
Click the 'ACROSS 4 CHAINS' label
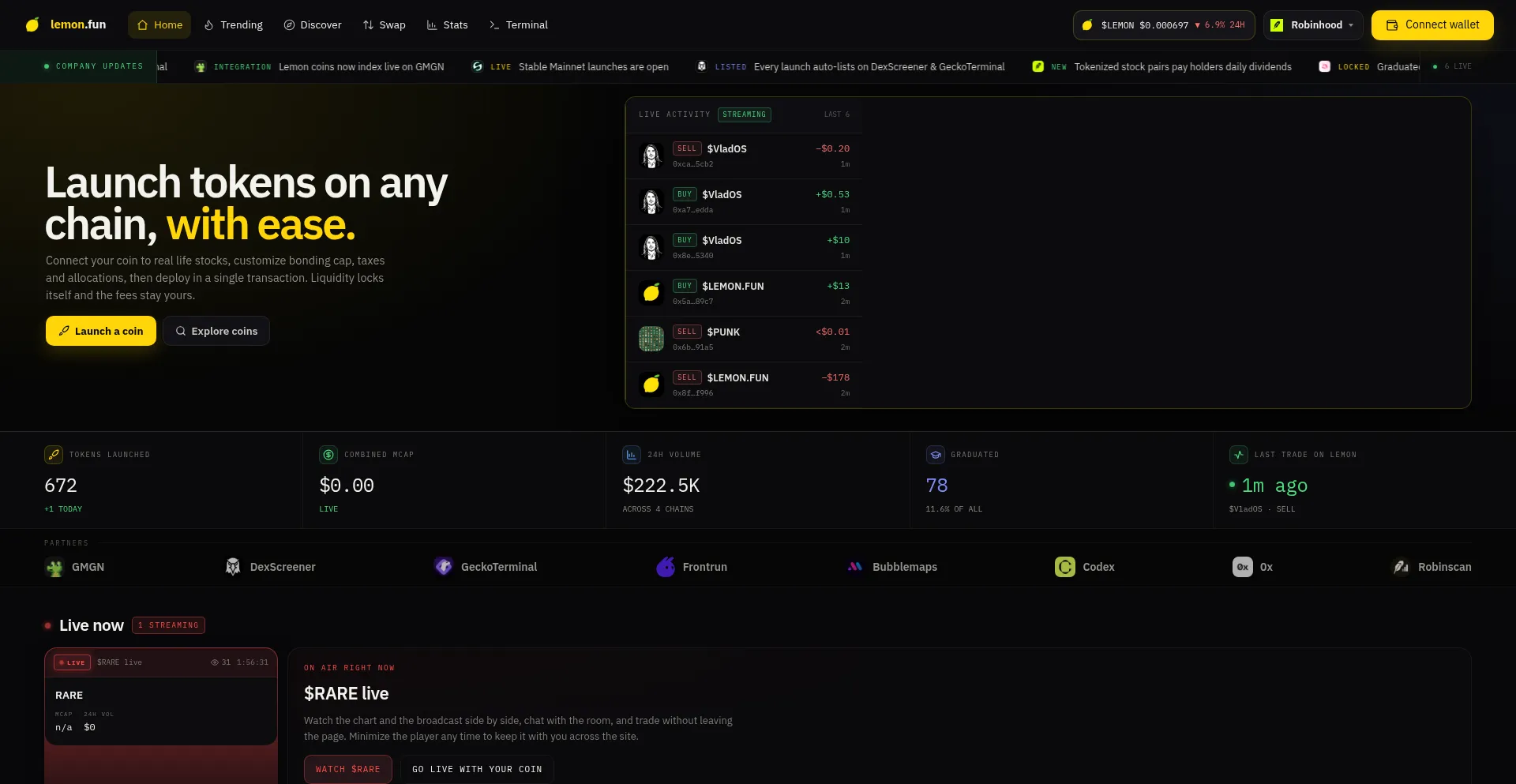click(658, 509)
